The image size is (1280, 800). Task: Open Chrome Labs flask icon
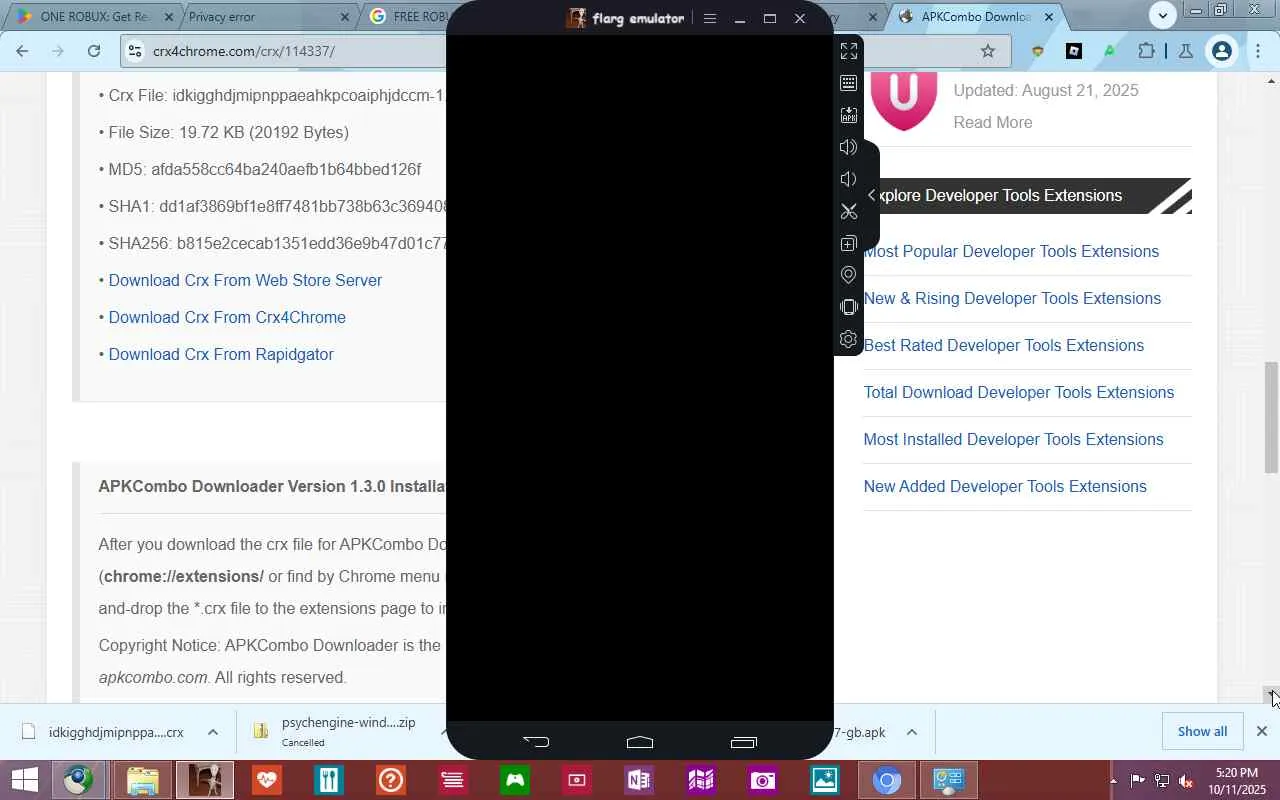pos(1186,51)
